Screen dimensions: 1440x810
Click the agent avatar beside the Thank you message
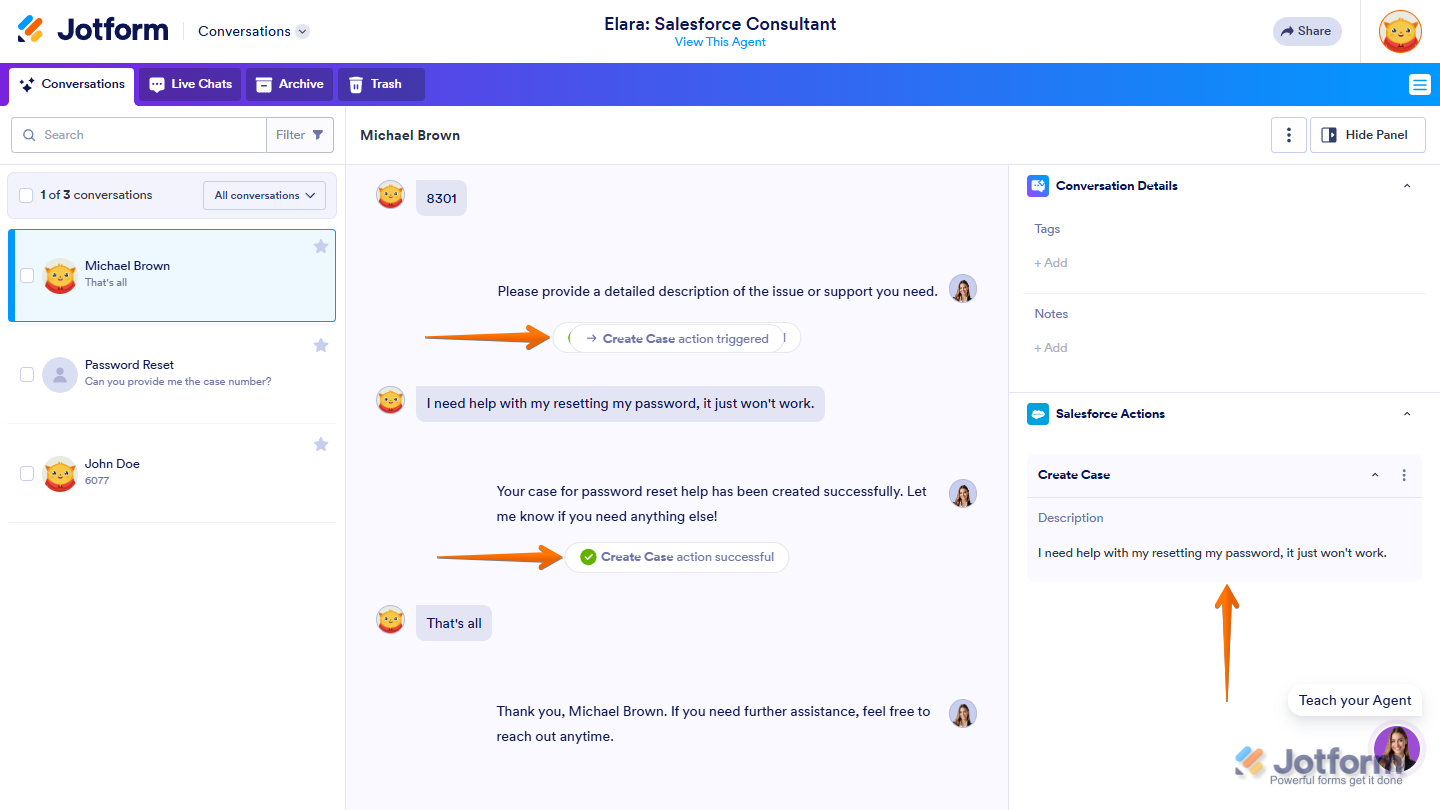point(963,713)
